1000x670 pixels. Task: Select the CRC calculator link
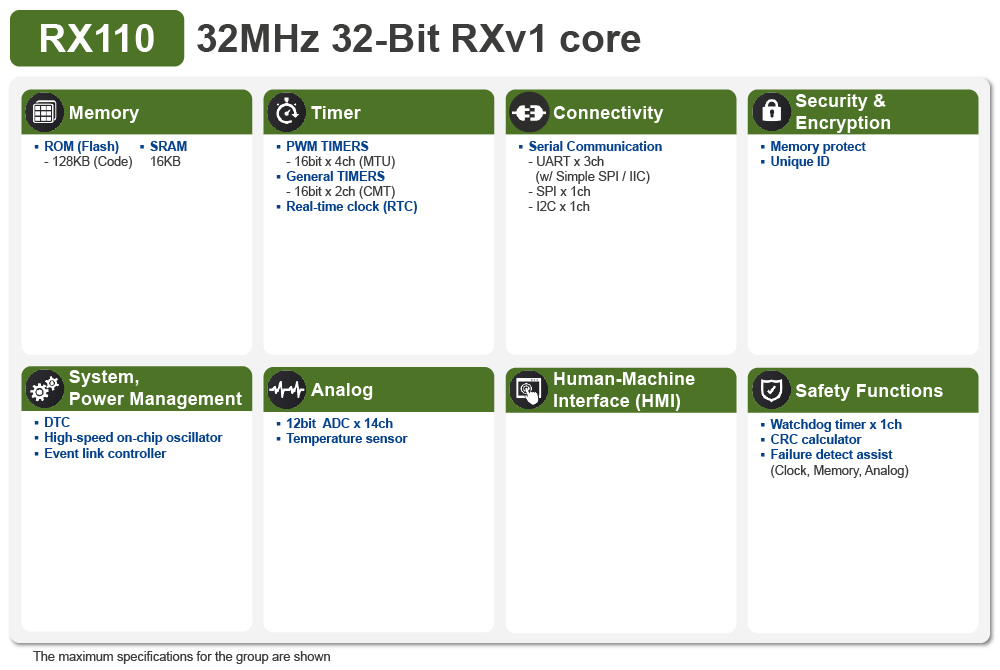click(x=814, y=439)
